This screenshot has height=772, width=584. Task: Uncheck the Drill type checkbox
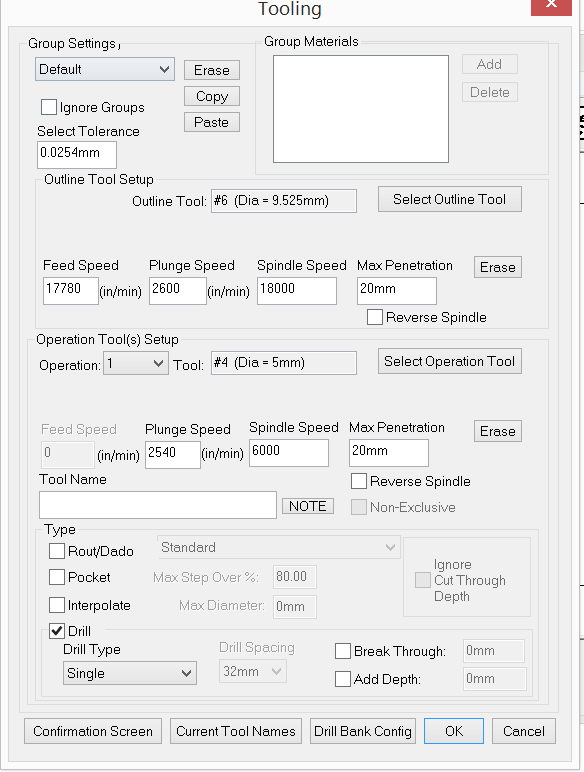click(x=57, y=631)
